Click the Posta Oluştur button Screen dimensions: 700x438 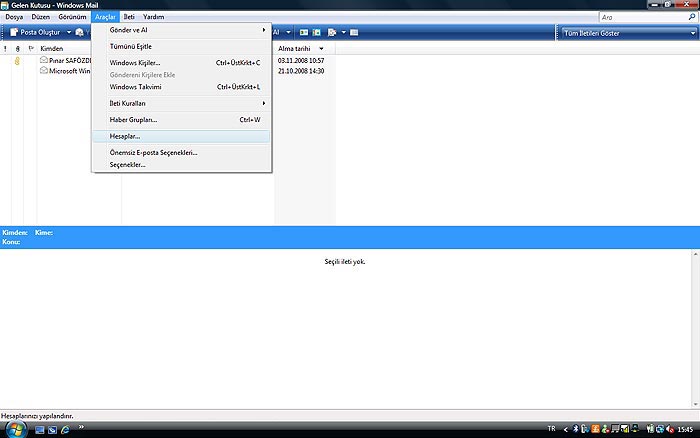pos(35,32)
